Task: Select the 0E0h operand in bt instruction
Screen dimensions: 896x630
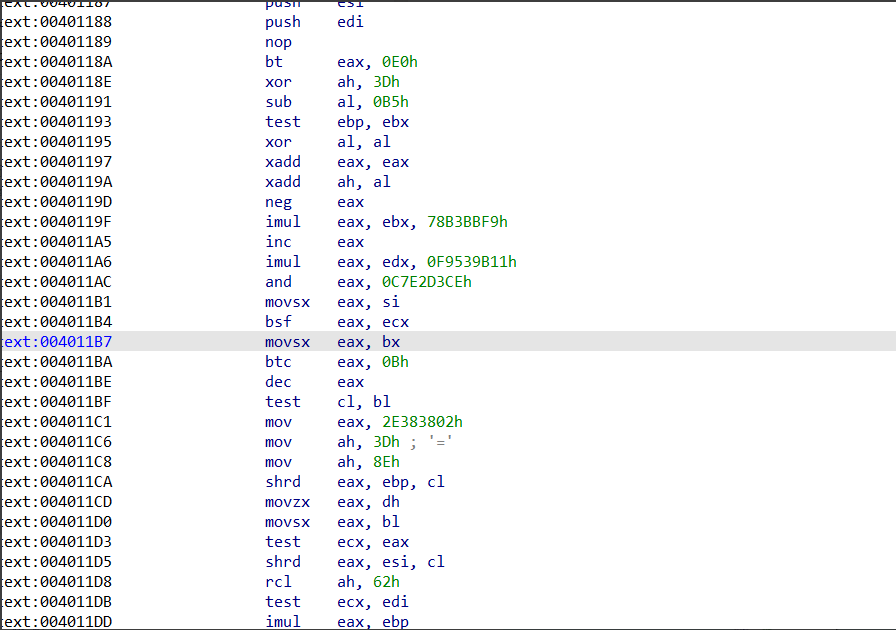Action: pyautogui.click(x=399, y=62)
